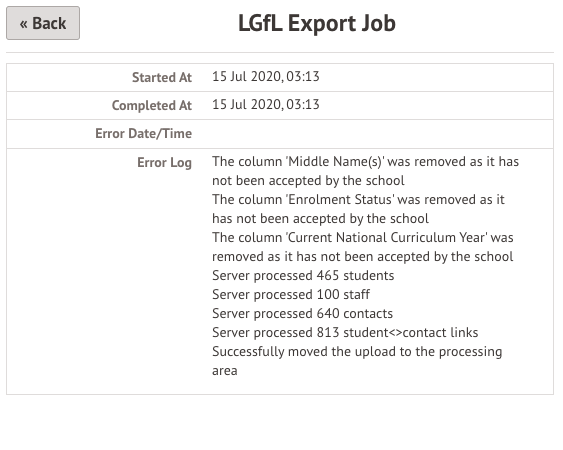Click the Started At label

[162, 77]
